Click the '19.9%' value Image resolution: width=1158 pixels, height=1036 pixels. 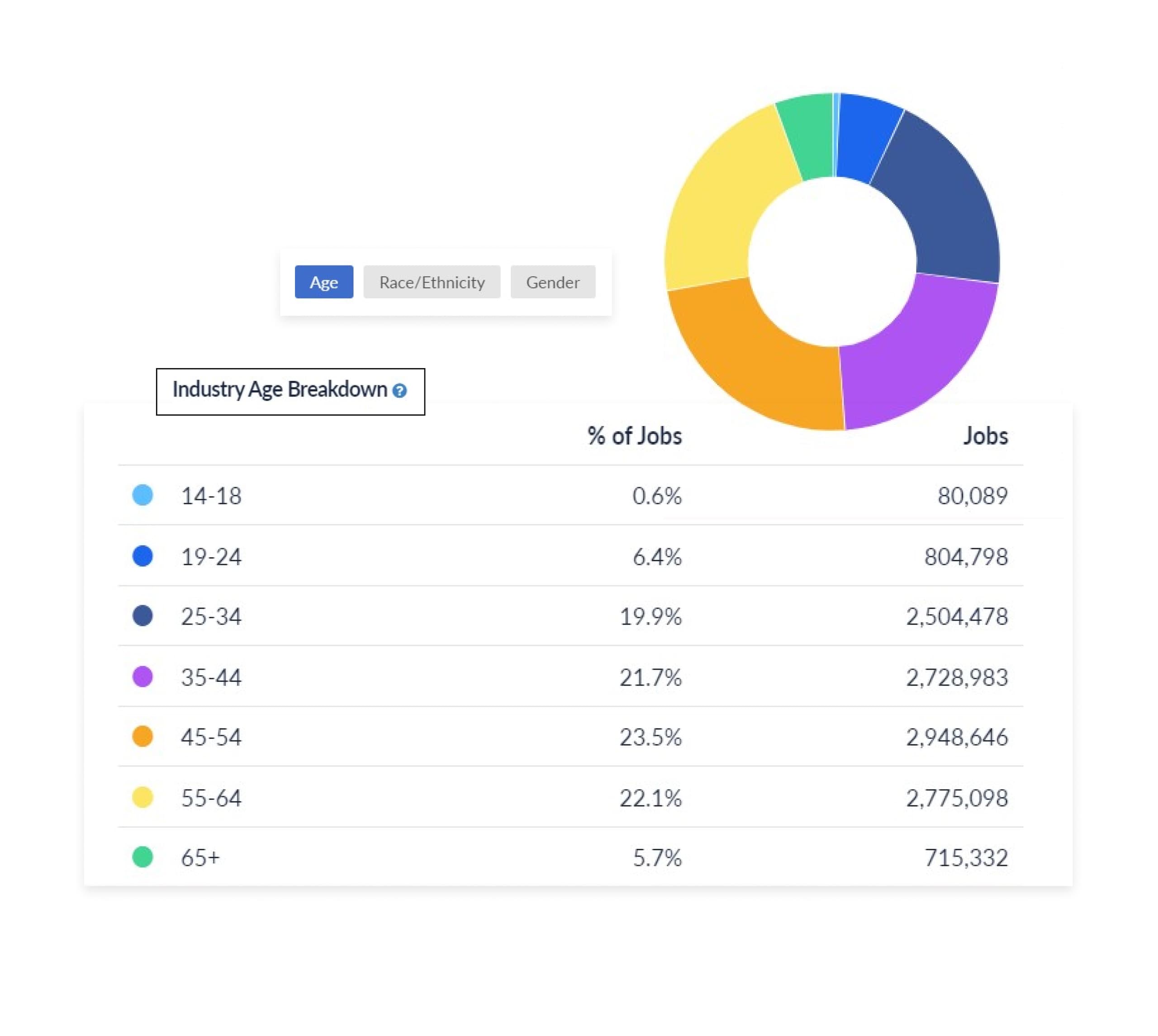(651, 616)
